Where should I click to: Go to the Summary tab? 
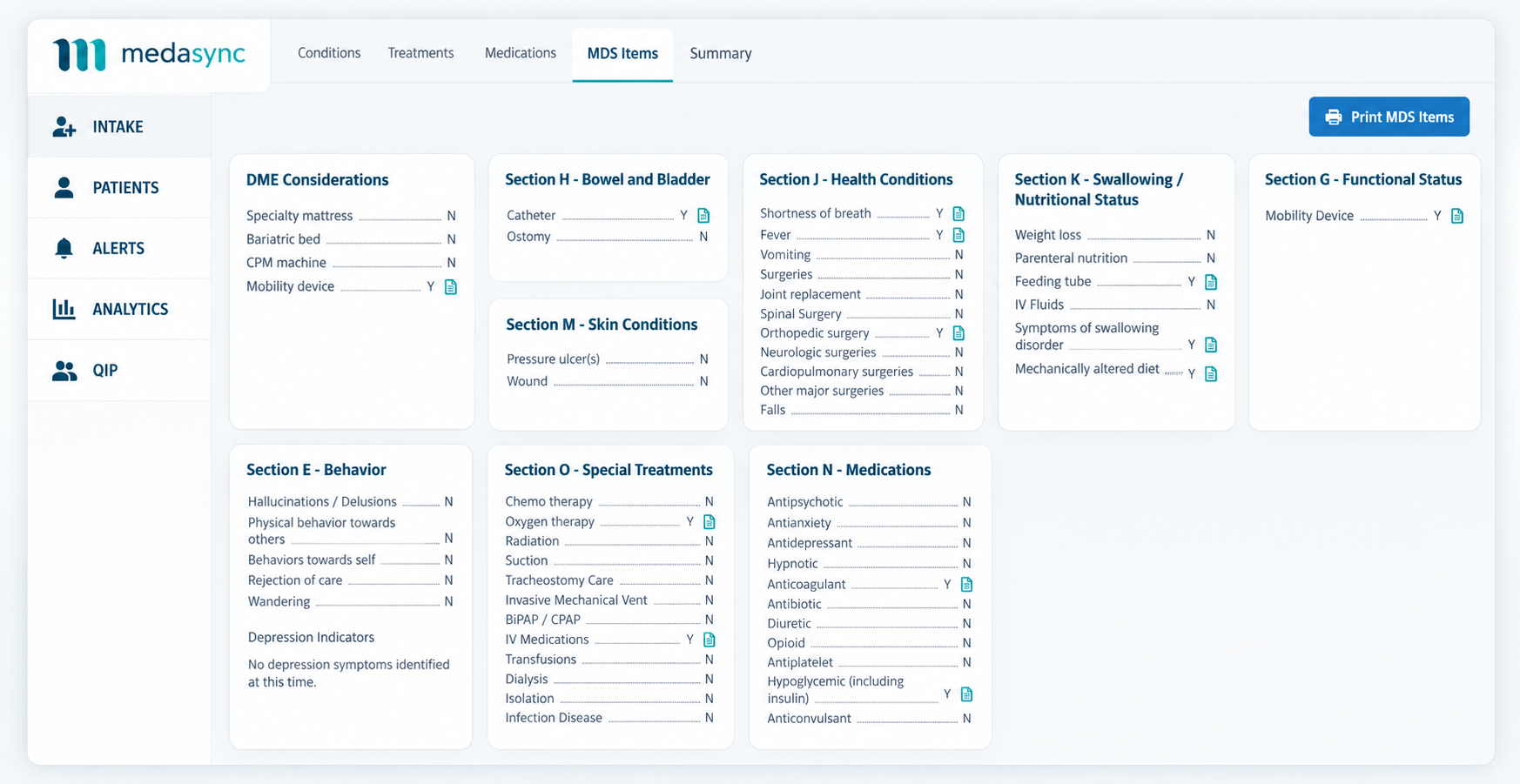[721, 53]
